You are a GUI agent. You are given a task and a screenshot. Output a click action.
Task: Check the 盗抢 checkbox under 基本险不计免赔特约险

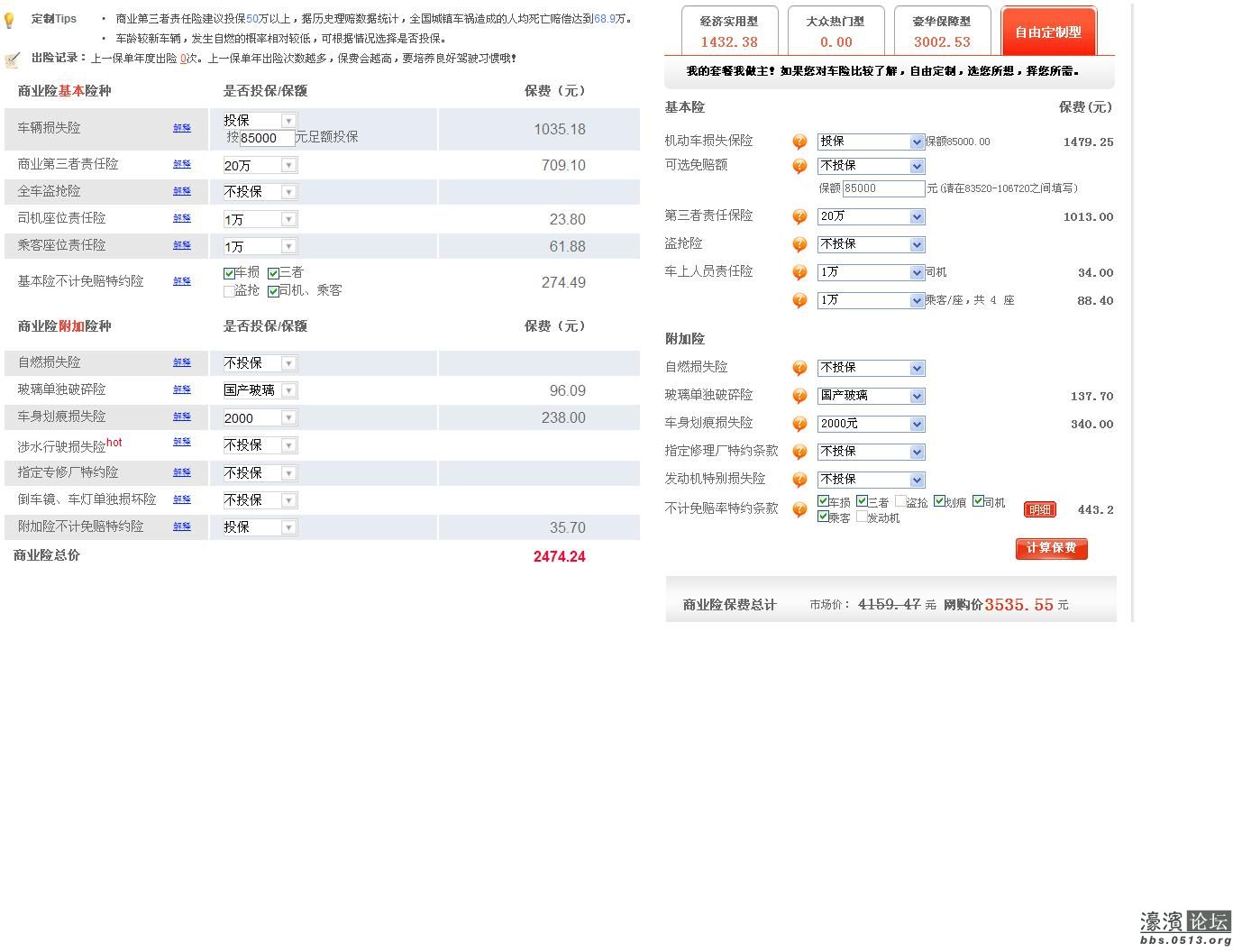[x=230, y=290]
